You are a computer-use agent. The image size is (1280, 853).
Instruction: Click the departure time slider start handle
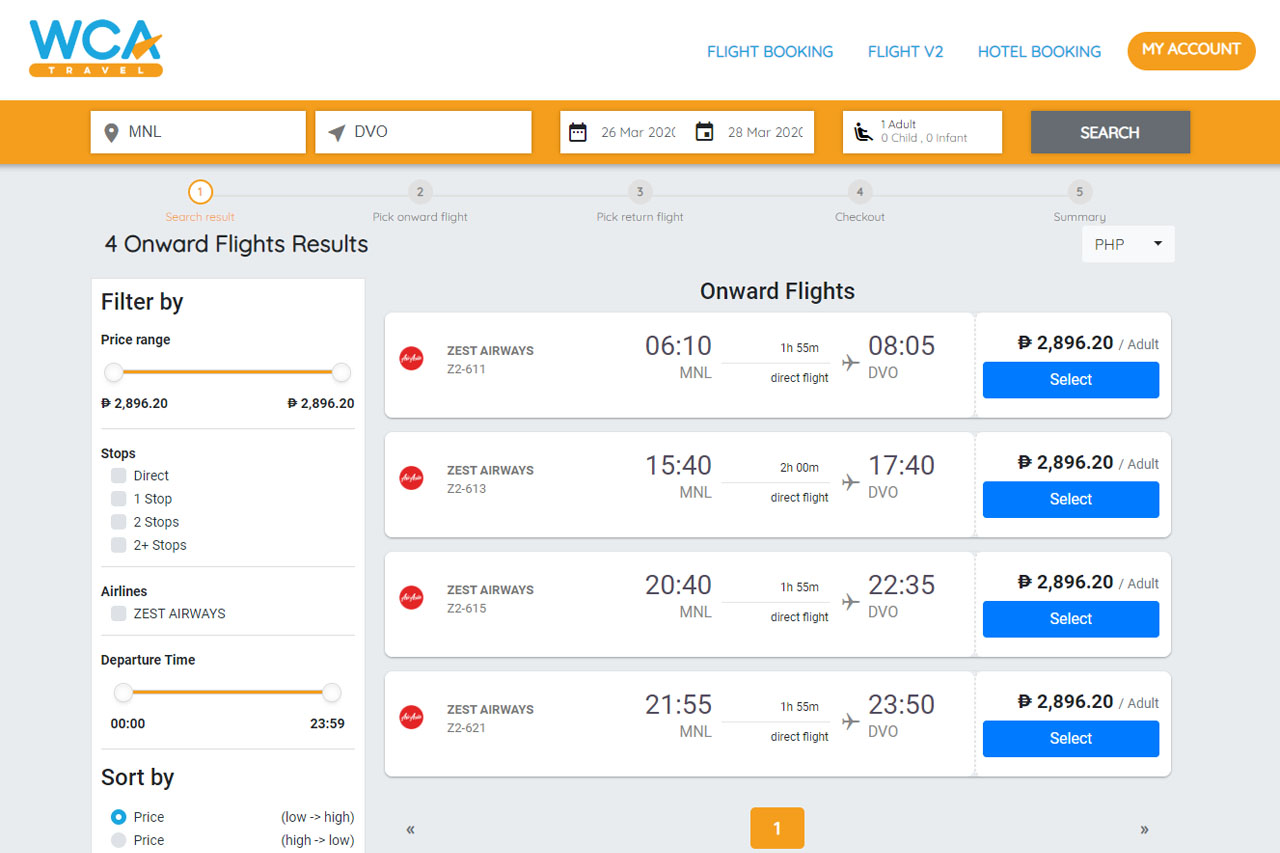coord(123,692)
